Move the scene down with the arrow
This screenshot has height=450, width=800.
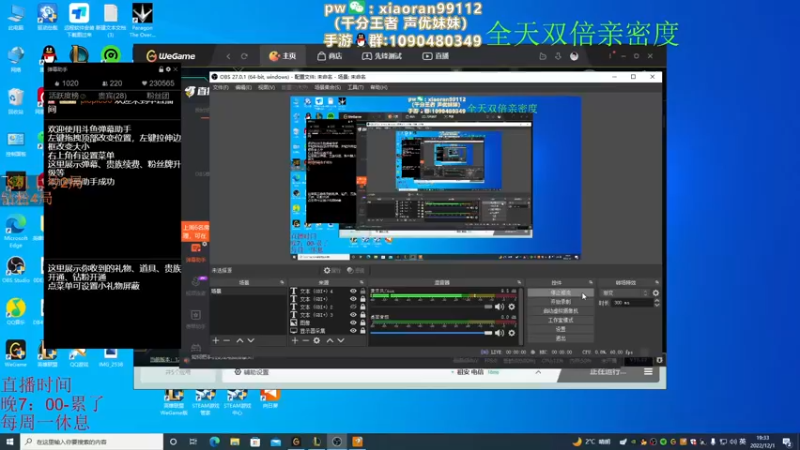[x=251, y=340]
